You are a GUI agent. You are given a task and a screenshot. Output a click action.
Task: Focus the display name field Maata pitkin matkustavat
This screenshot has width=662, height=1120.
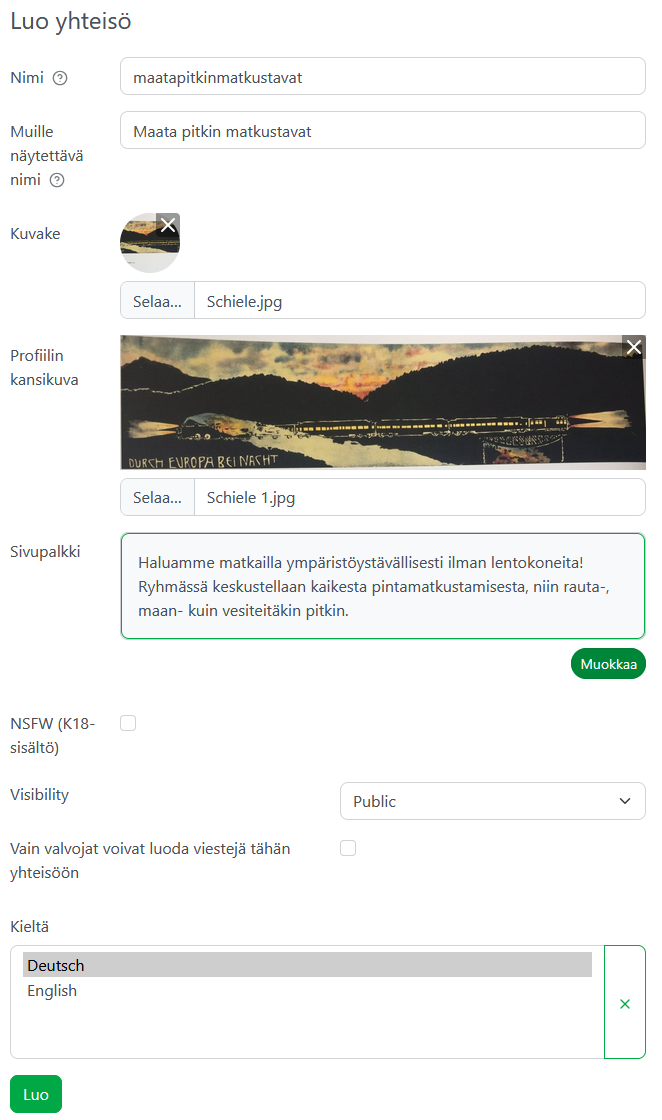383,131
